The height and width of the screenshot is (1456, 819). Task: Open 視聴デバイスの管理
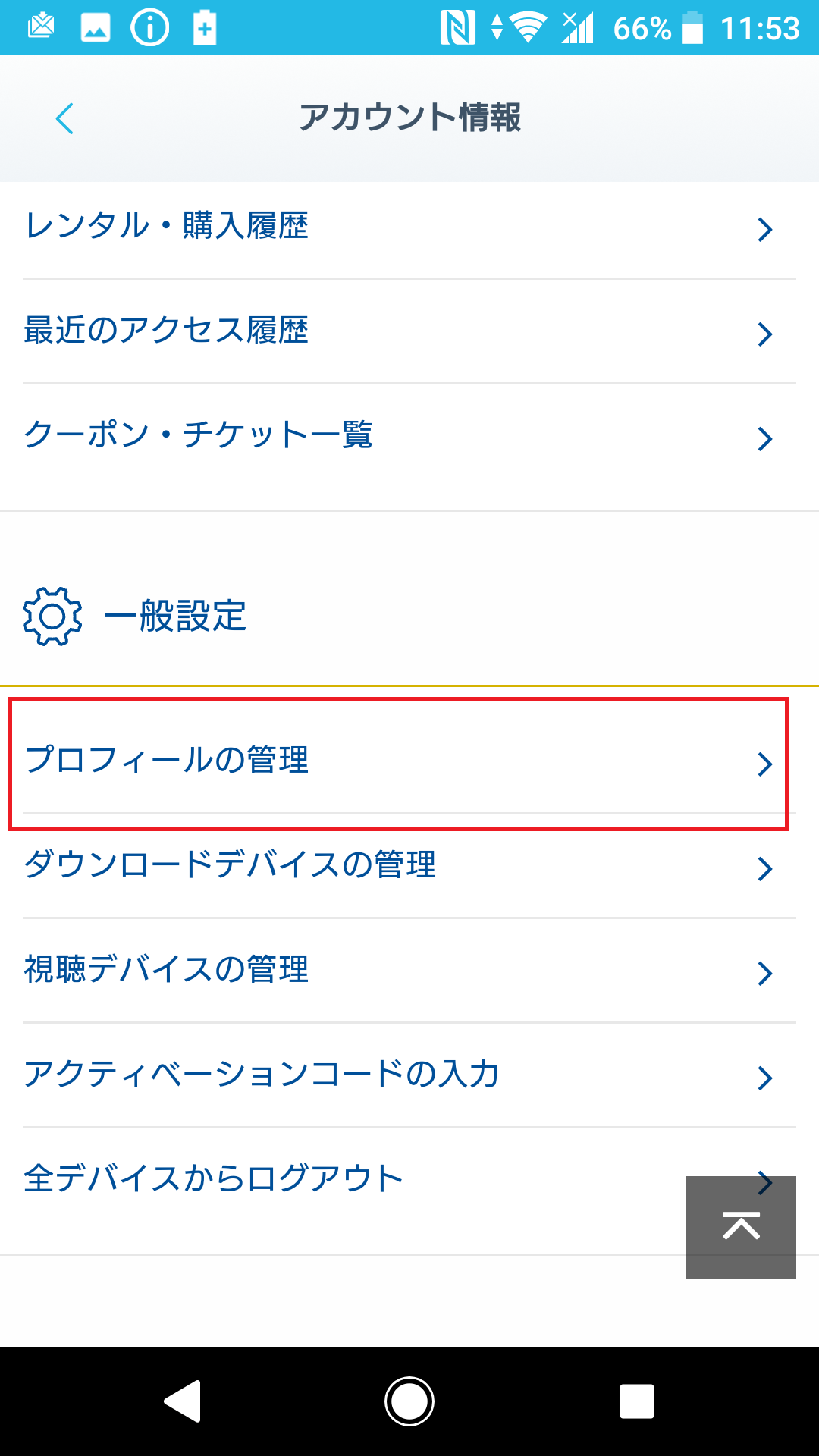click(409, 971)
